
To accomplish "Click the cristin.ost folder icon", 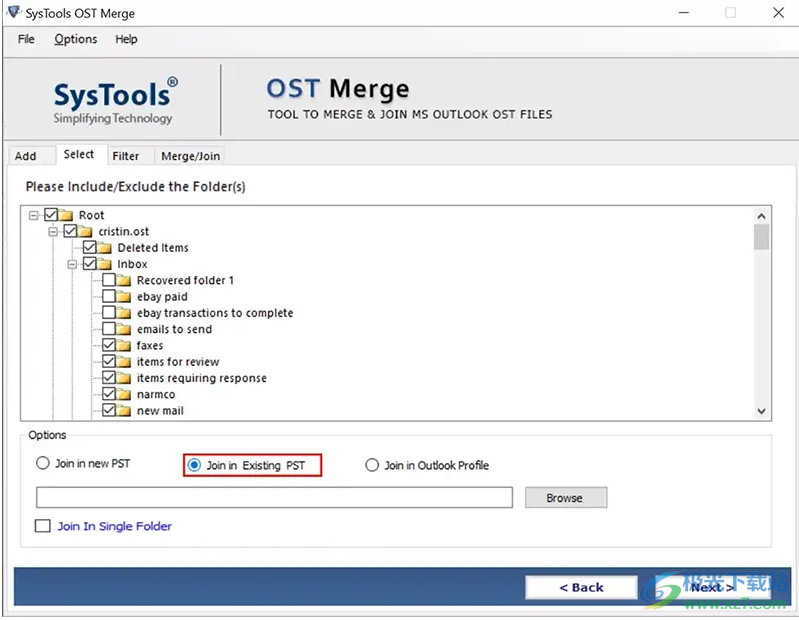I will click(x=86, y=231).
